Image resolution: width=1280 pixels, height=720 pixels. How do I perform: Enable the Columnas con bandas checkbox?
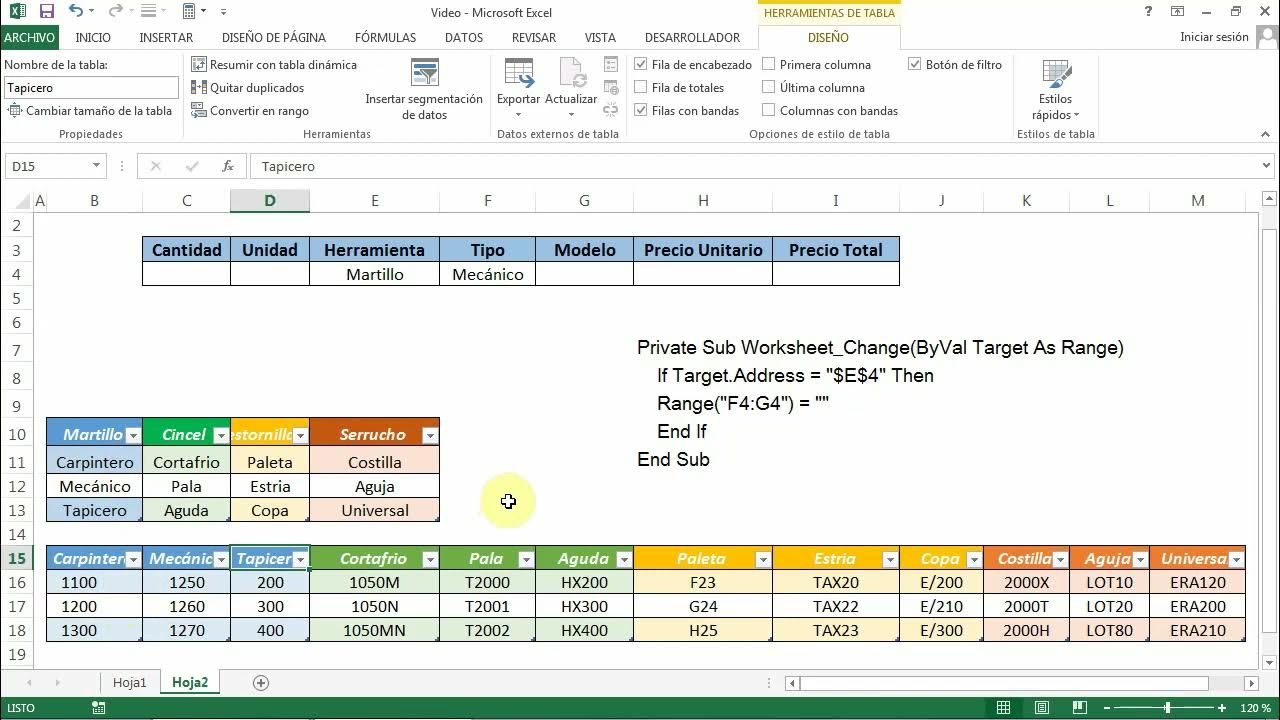click(x=769, y=110)
